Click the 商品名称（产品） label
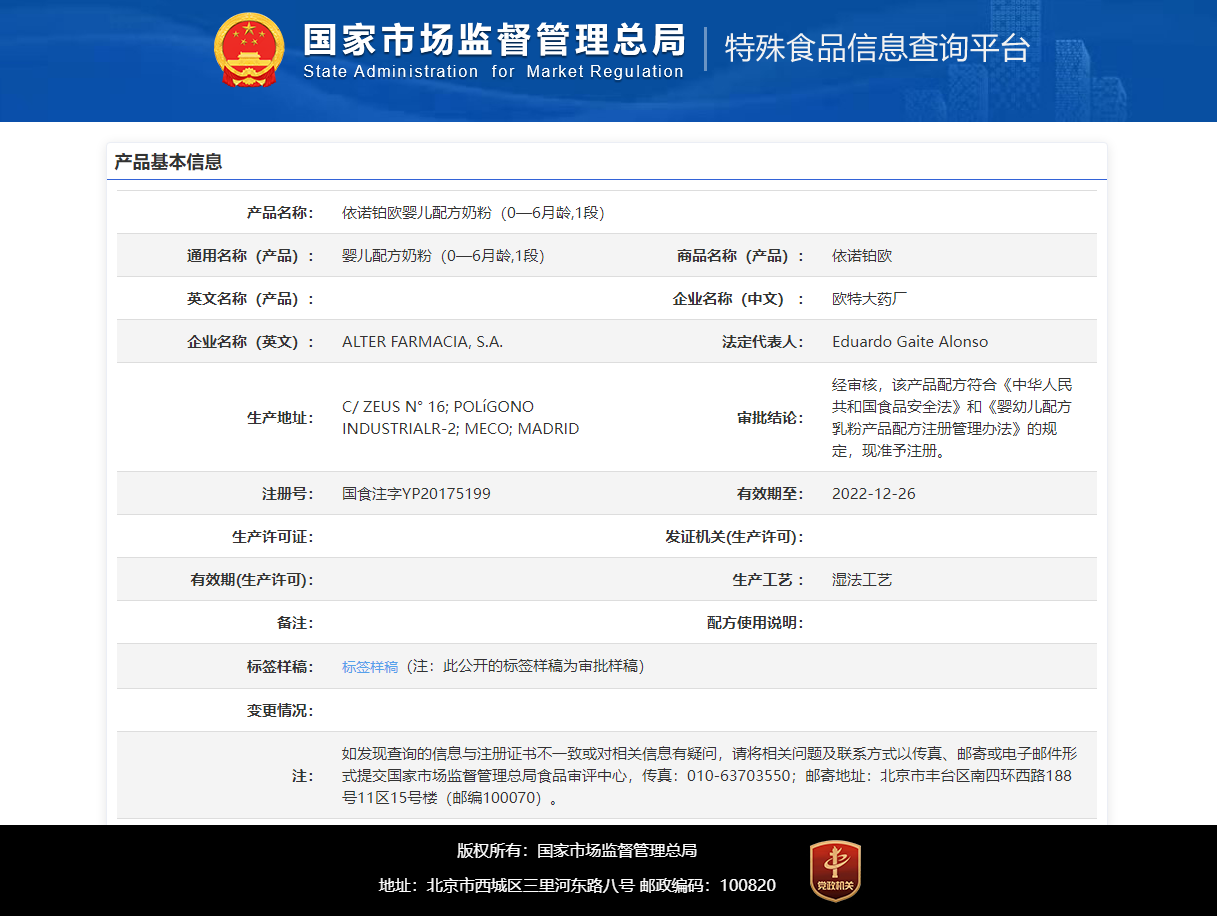 point(740,256)
